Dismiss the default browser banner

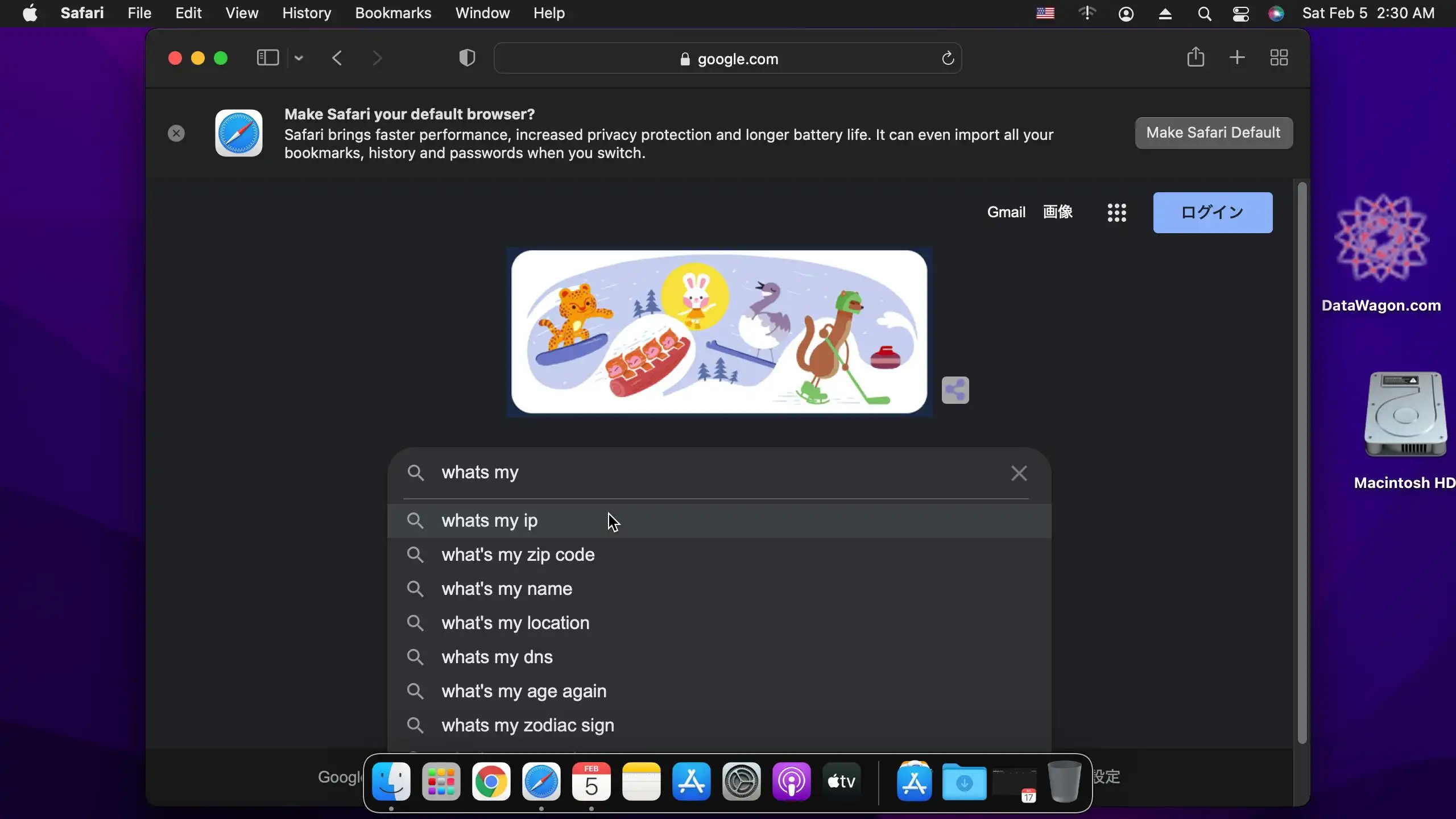click(176, 133)
